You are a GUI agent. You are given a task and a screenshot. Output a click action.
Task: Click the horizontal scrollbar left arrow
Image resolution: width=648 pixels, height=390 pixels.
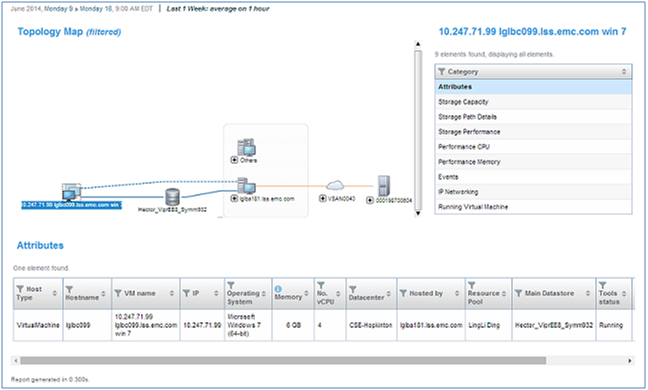click(x=16, y=361)
